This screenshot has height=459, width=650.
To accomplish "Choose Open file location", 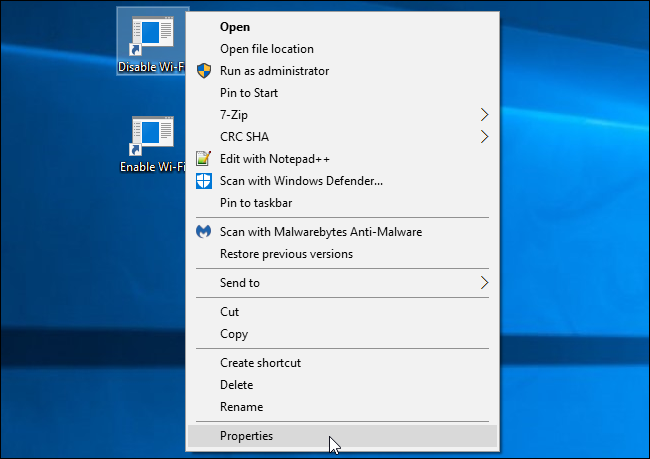I will coord(342,49).
